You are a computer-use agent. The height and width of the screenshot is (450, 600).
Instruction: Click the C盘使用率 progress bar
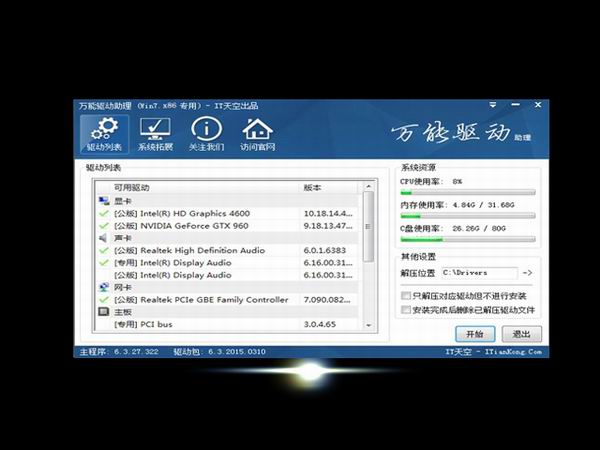(468, 240)
